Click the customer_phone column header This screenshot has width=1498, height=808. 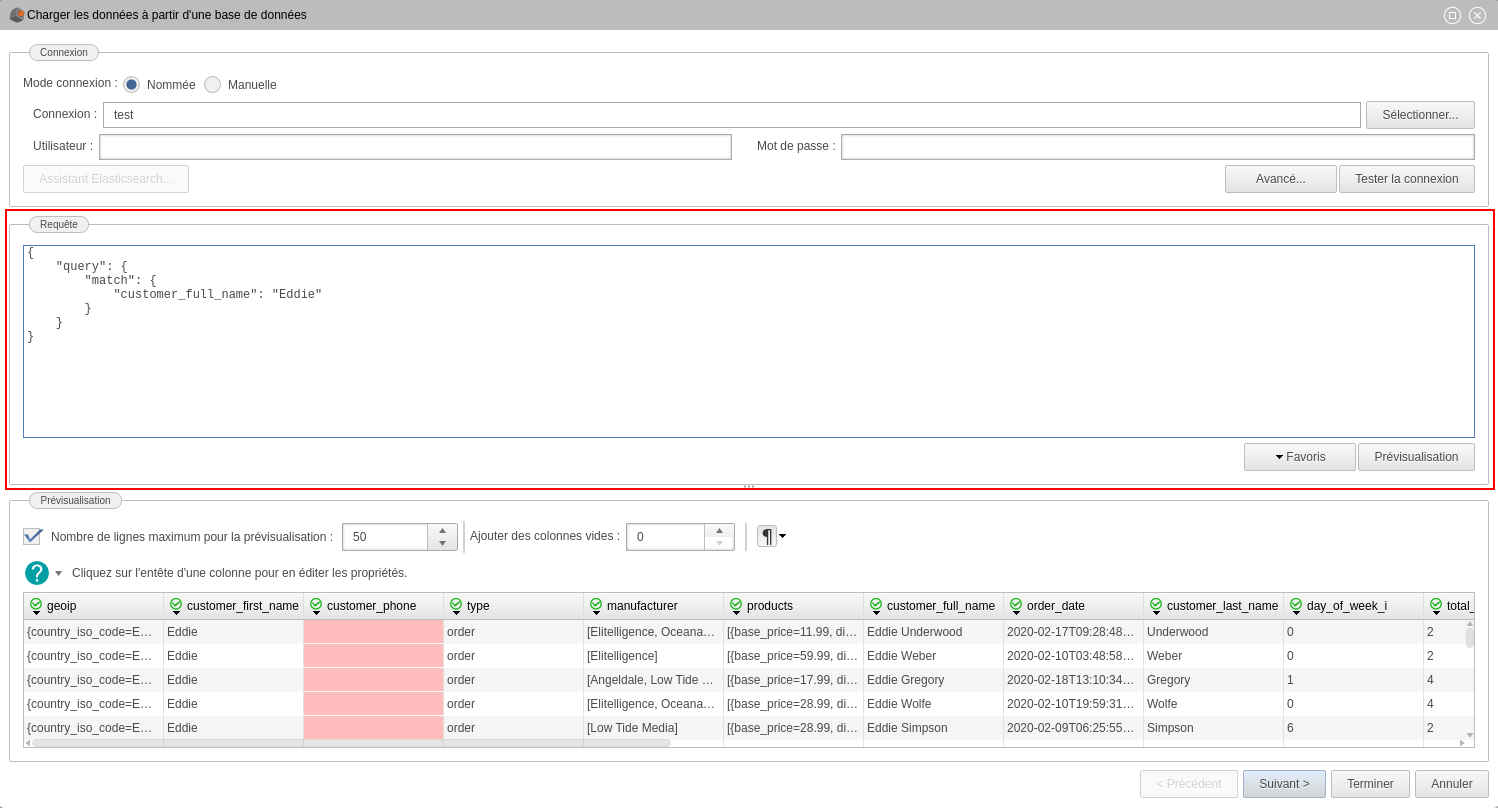[x=374, y=606]
